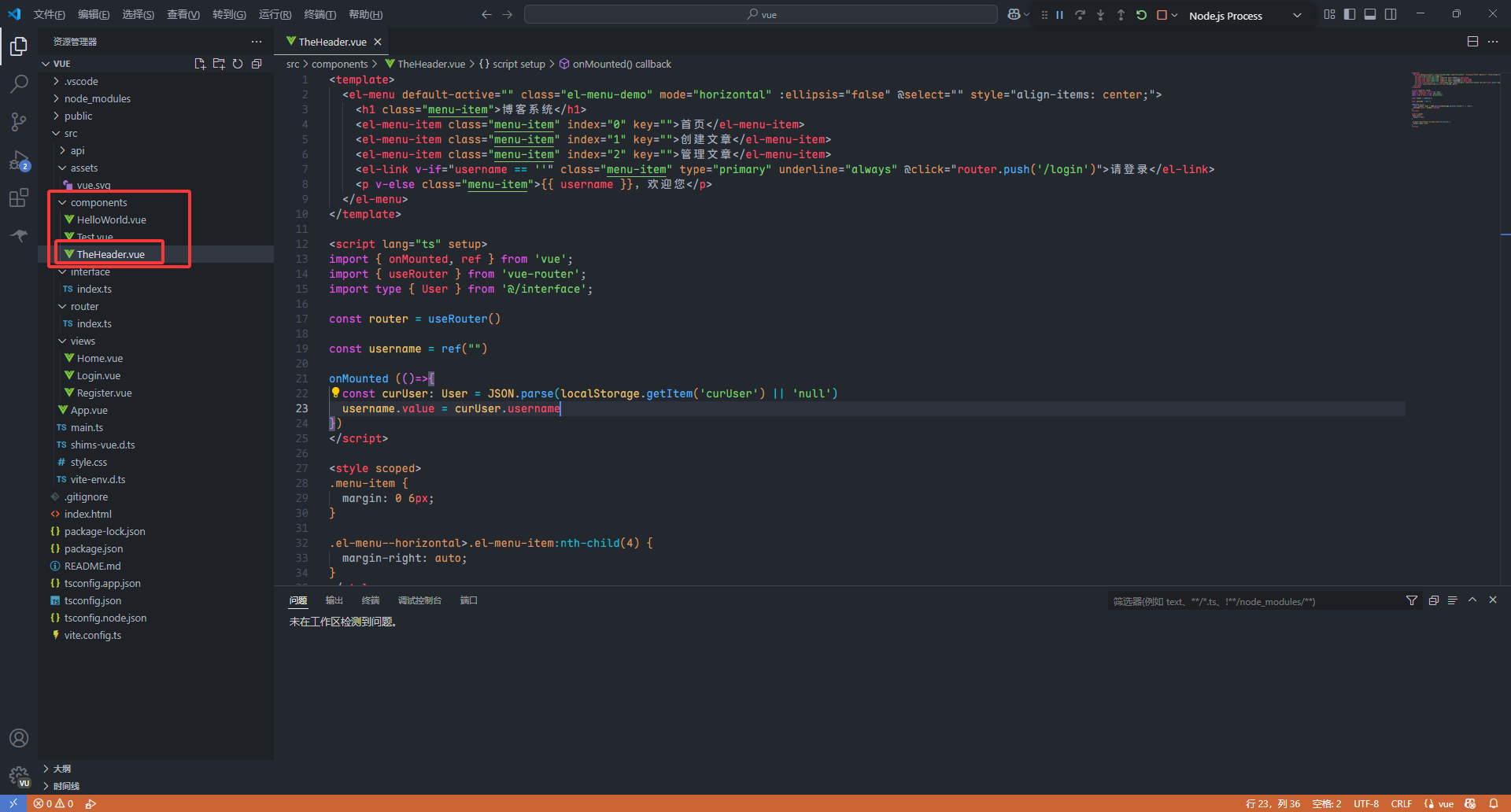Image resolution: width=1511 pixels, height=812 pixels.
Task: Open the 终端 menu
Action: pos(320,14)
